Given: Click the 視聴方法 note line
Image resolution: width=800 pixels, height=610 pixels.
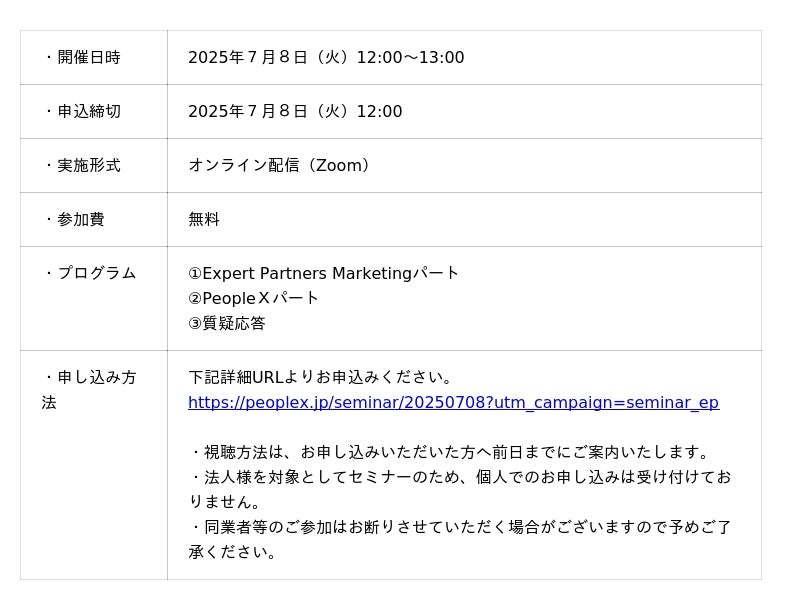Looking at the screenshot, I should point(451,453).
